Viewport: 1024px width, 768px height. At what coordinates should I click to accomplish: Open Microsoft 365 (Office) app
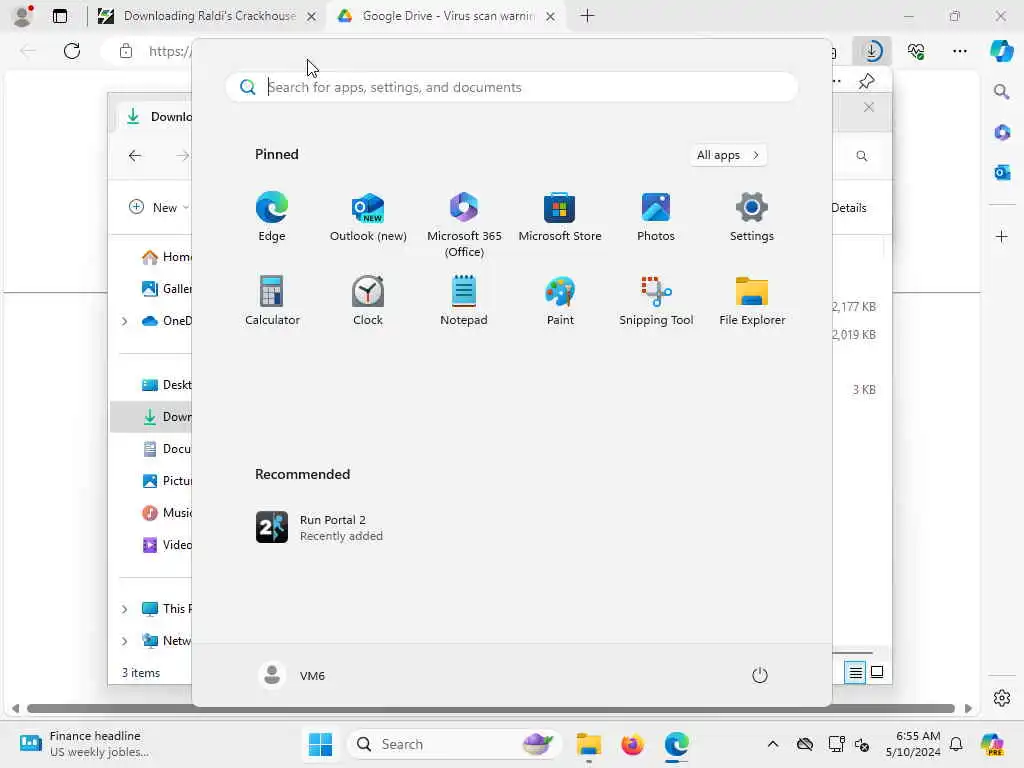point(464,225)
